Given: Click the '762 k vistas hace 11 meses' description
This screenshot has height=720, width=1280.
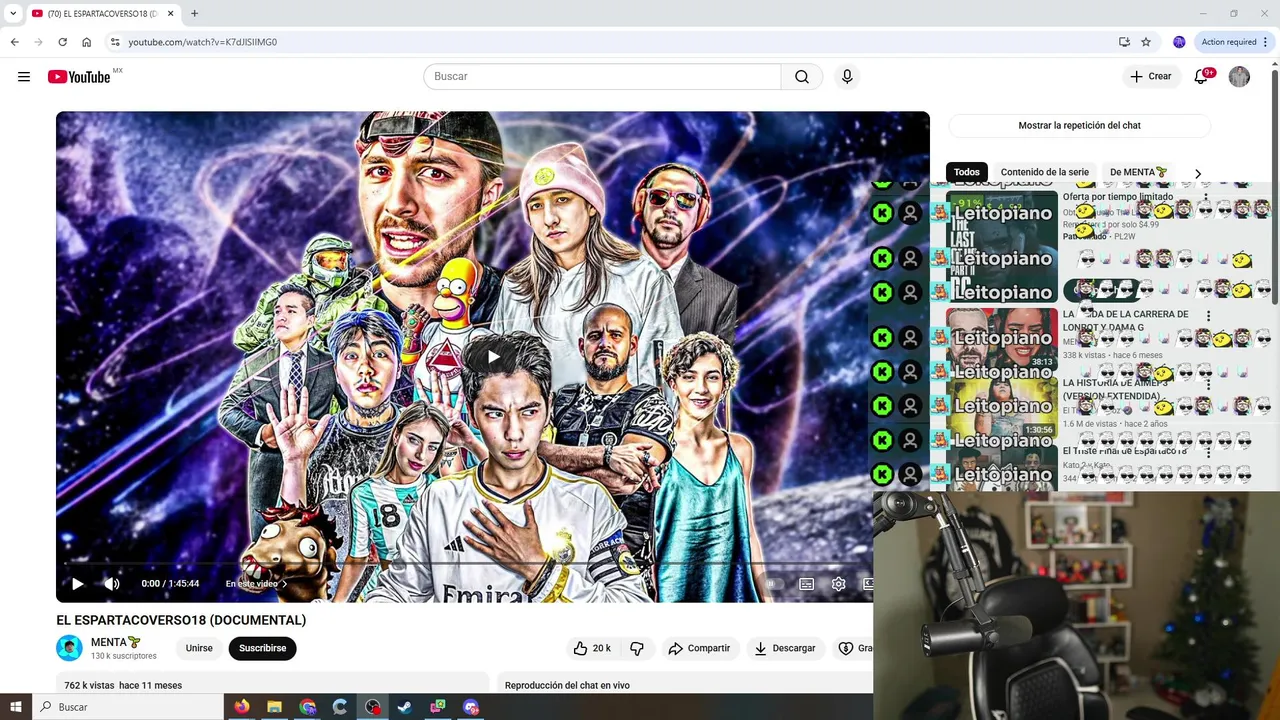Looking at the screenshot, I should click(123, 685).
